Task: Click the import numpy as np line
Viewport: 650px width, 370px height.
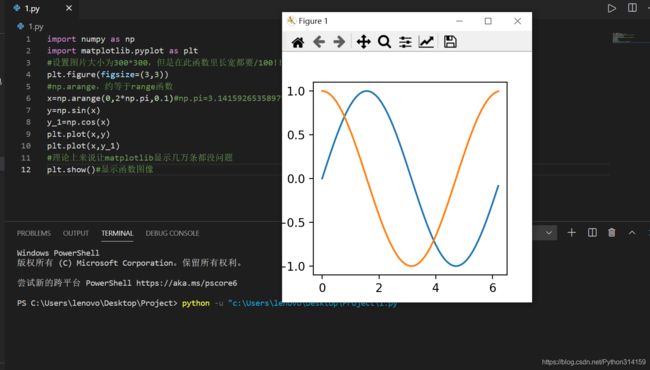Action: [x=91, y=39]
